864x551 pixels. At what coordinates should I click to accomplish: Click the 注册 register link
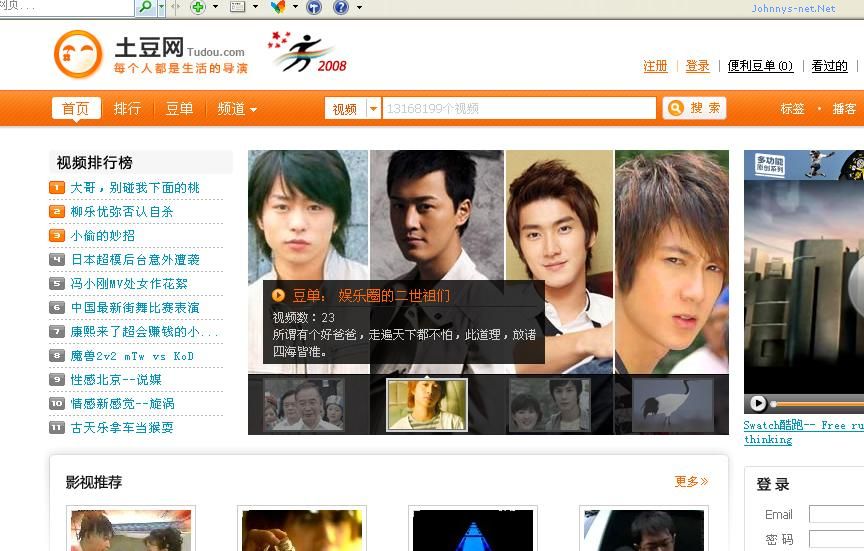point(655,66)
